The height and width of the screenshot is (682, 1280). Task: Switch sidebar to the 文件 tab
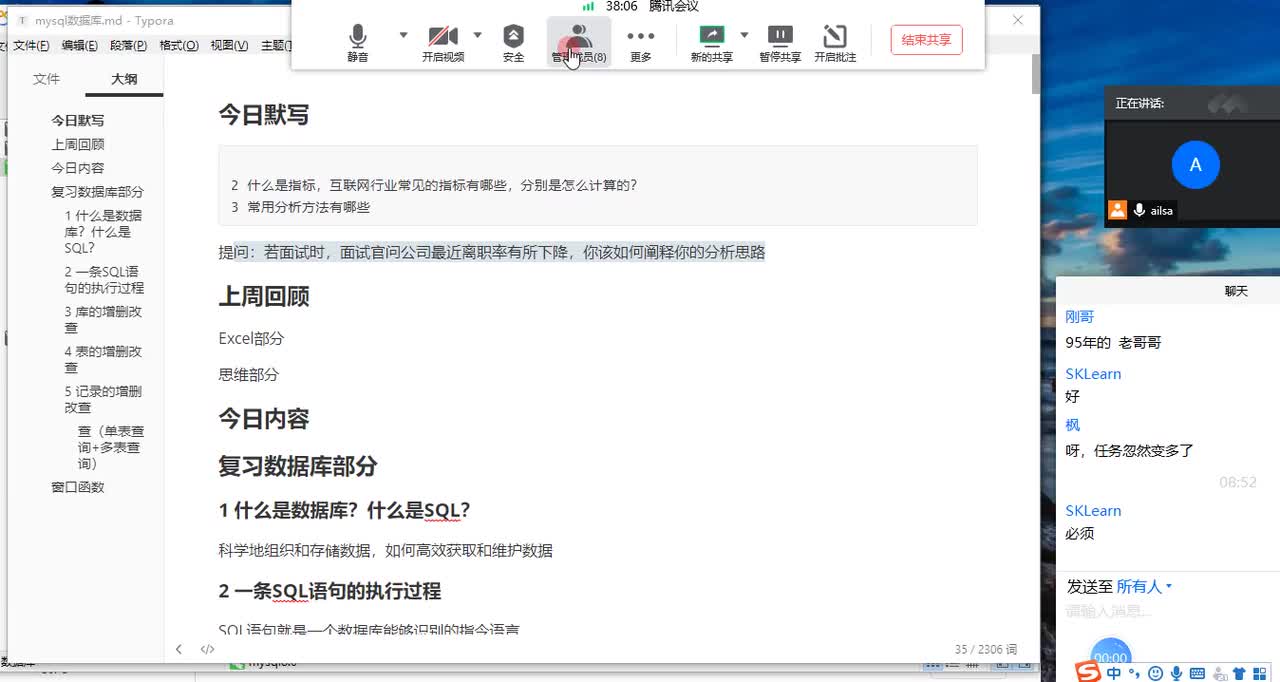click(x=47, y=79)
